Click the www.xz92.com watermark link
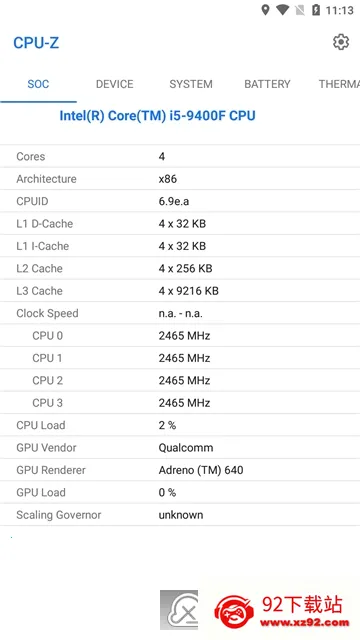Screen dimensions: 360x640 click(305, 623)
